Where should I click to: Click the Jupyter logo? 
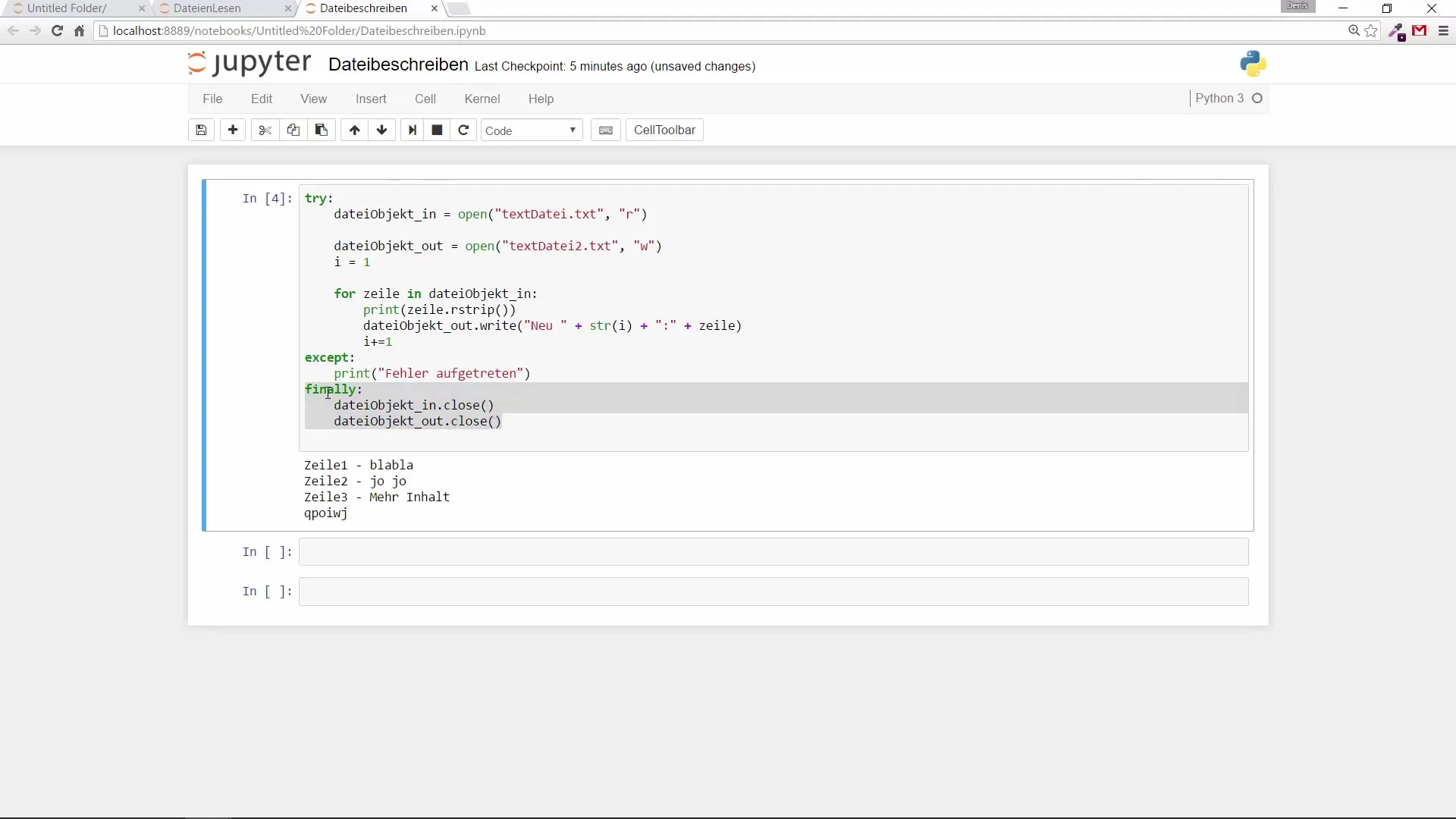pyautogui.click(x=249, y=63)
